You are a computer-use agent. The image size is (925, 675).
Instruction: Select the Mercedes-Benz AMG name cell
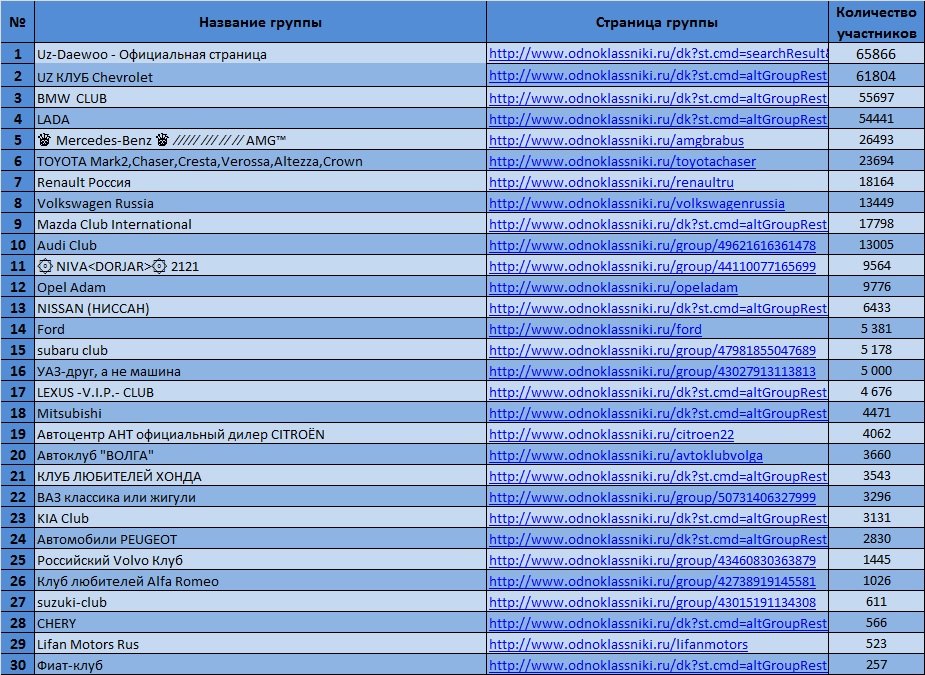pyautogui.click(x=260, y=140)
